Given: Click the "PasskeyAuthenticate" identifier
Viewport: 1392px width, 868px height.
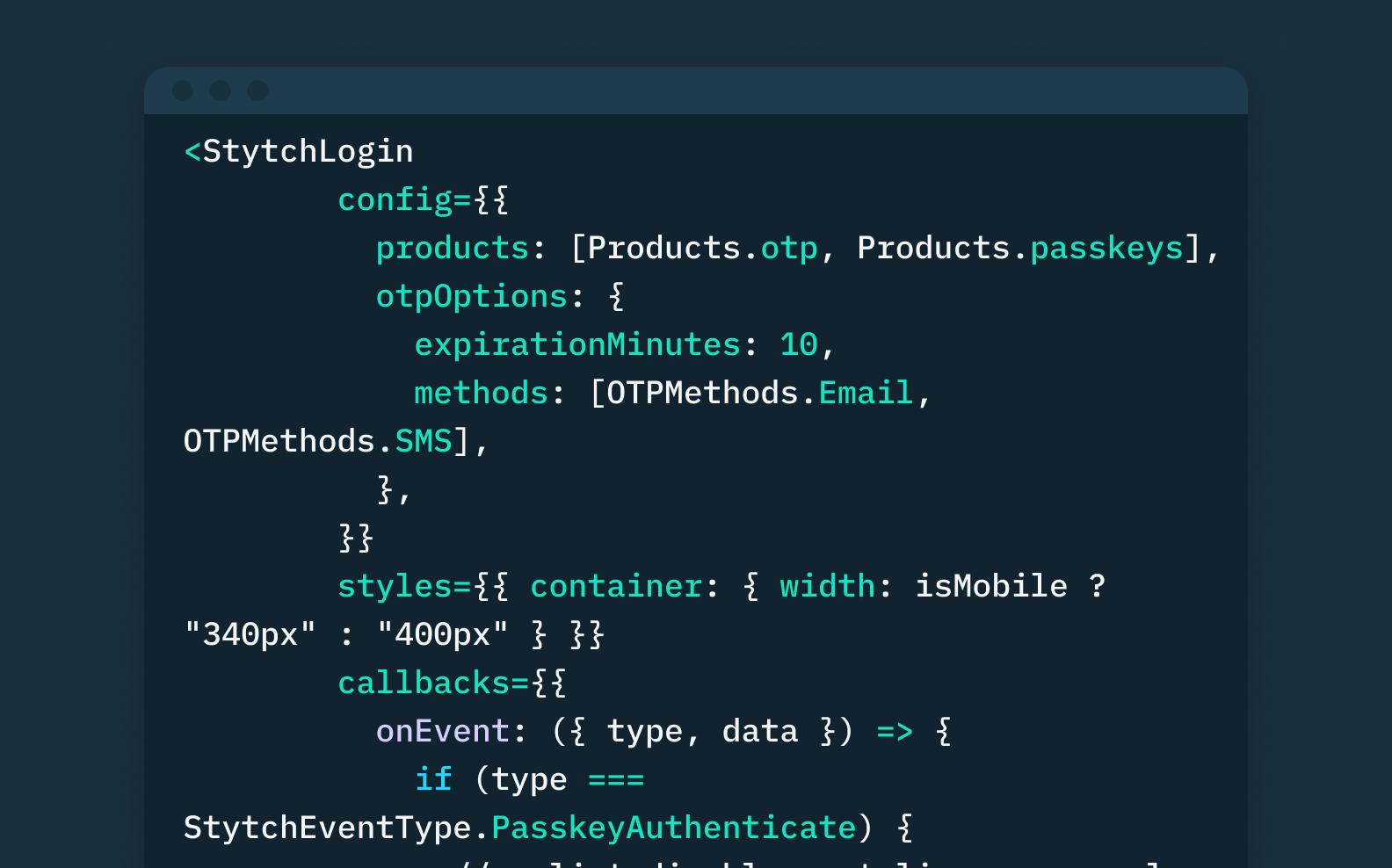Looking at the screenshot, I should tap(674, 828).
